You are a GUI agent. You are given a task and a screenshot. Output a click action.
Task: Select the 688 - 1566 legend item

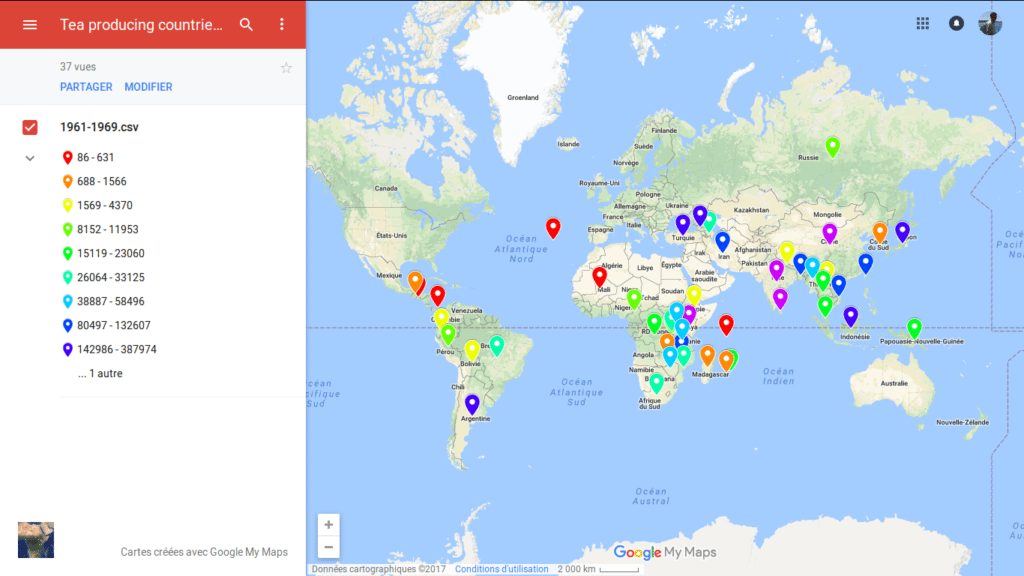94,182
